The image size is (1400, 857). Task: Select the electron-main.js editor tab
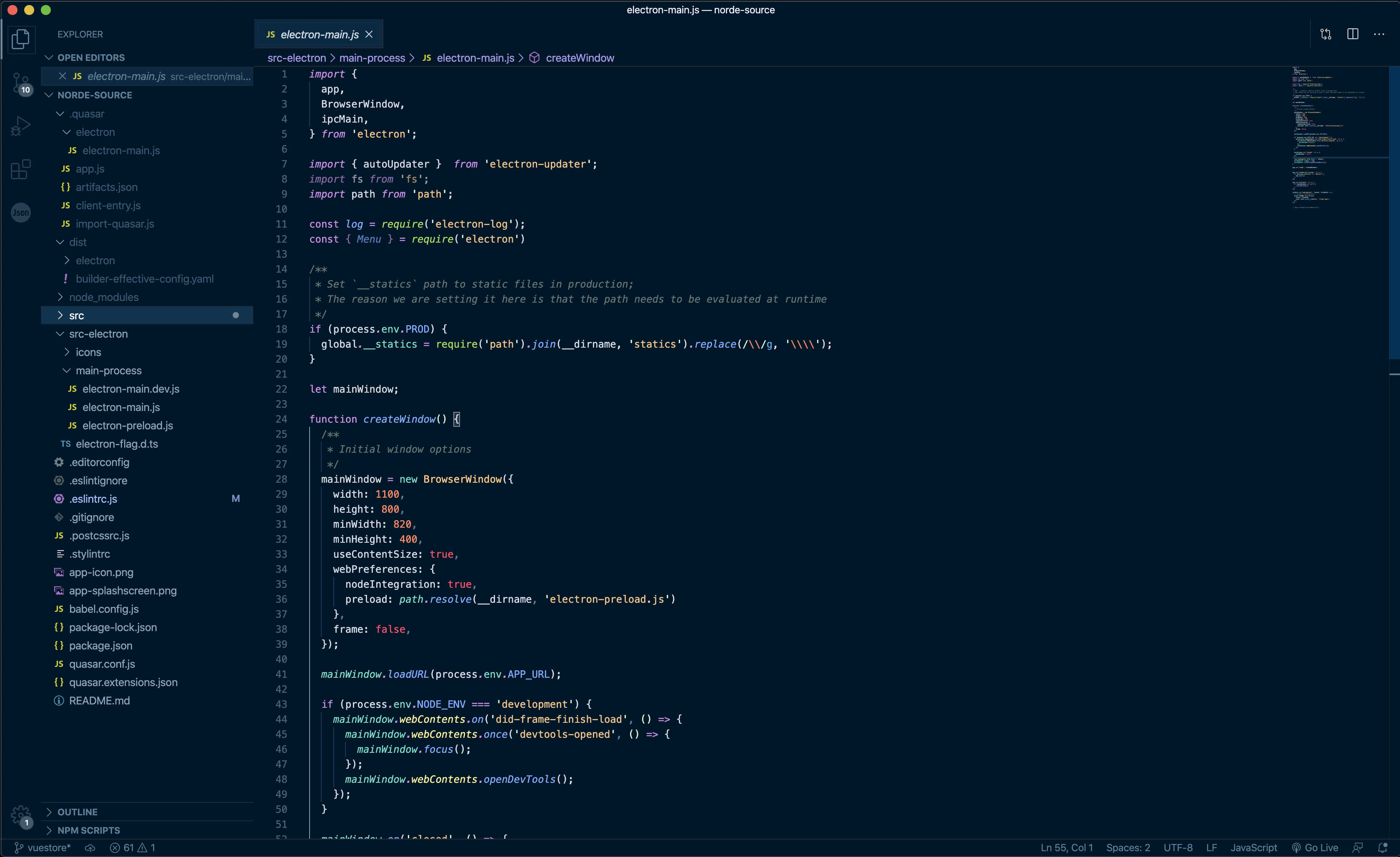coord(319,35)
